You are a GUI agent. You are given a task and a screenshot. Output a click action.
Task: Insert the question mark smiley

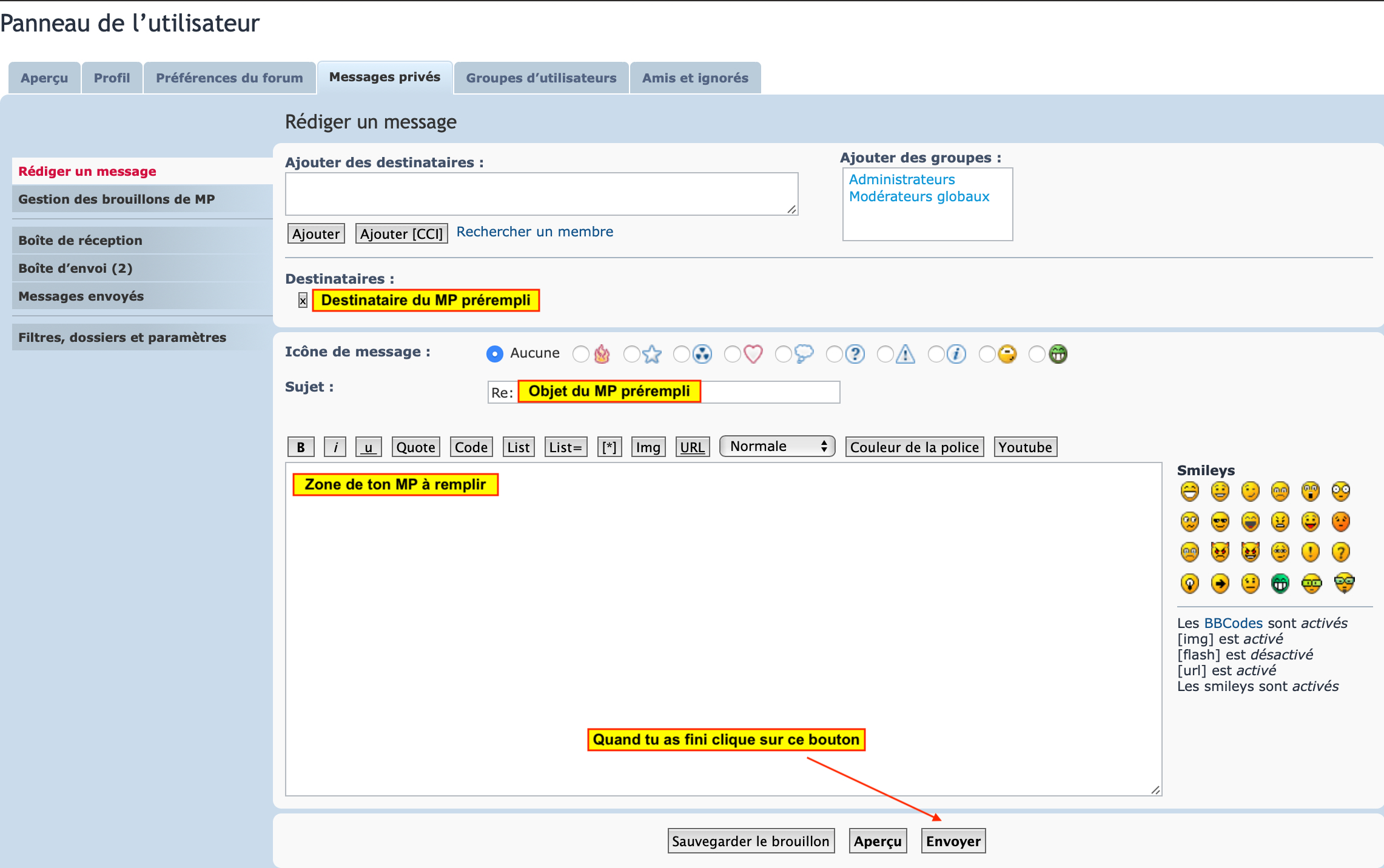point(1340,552)
